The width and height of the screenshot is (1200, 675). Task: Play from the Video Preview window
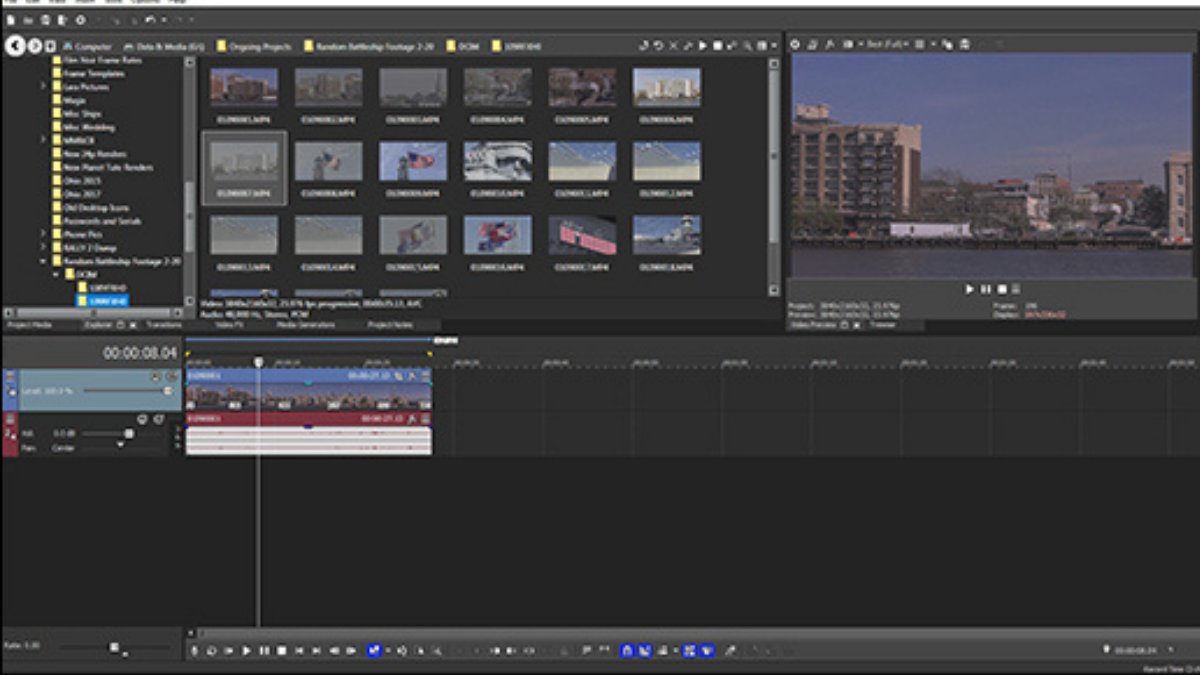[969, 289]
